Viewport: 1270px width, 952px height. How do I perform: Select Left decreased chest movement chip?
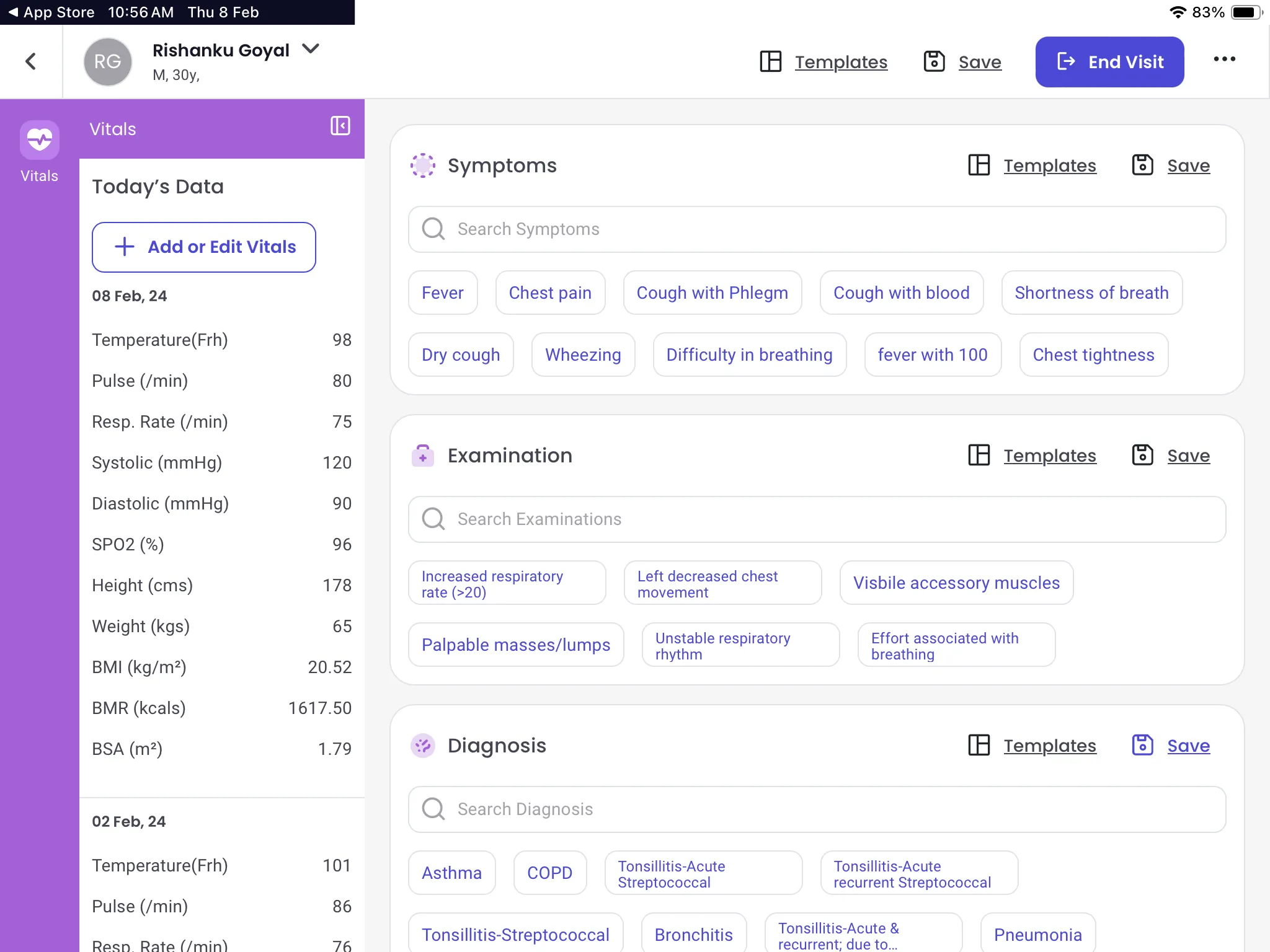[722, 583]
